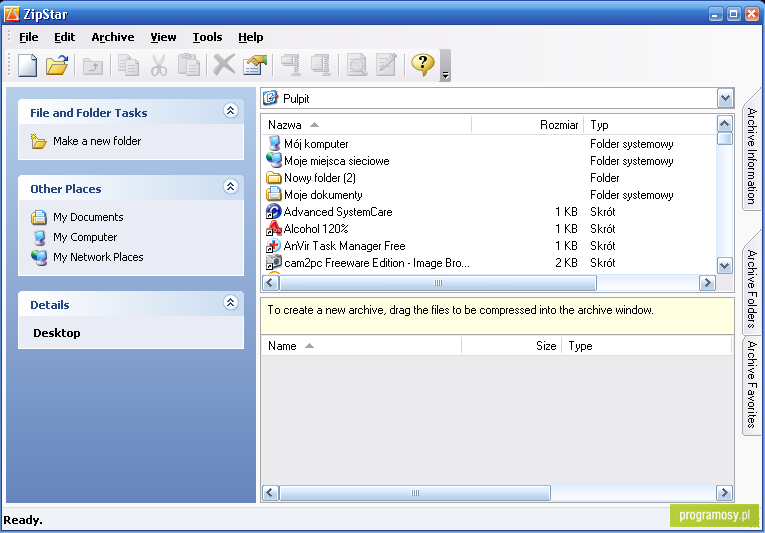Viewport: 765px width, 533px height.
Task: Open the Edit menu
Action: pyautogui.click(x=64, y=37)
